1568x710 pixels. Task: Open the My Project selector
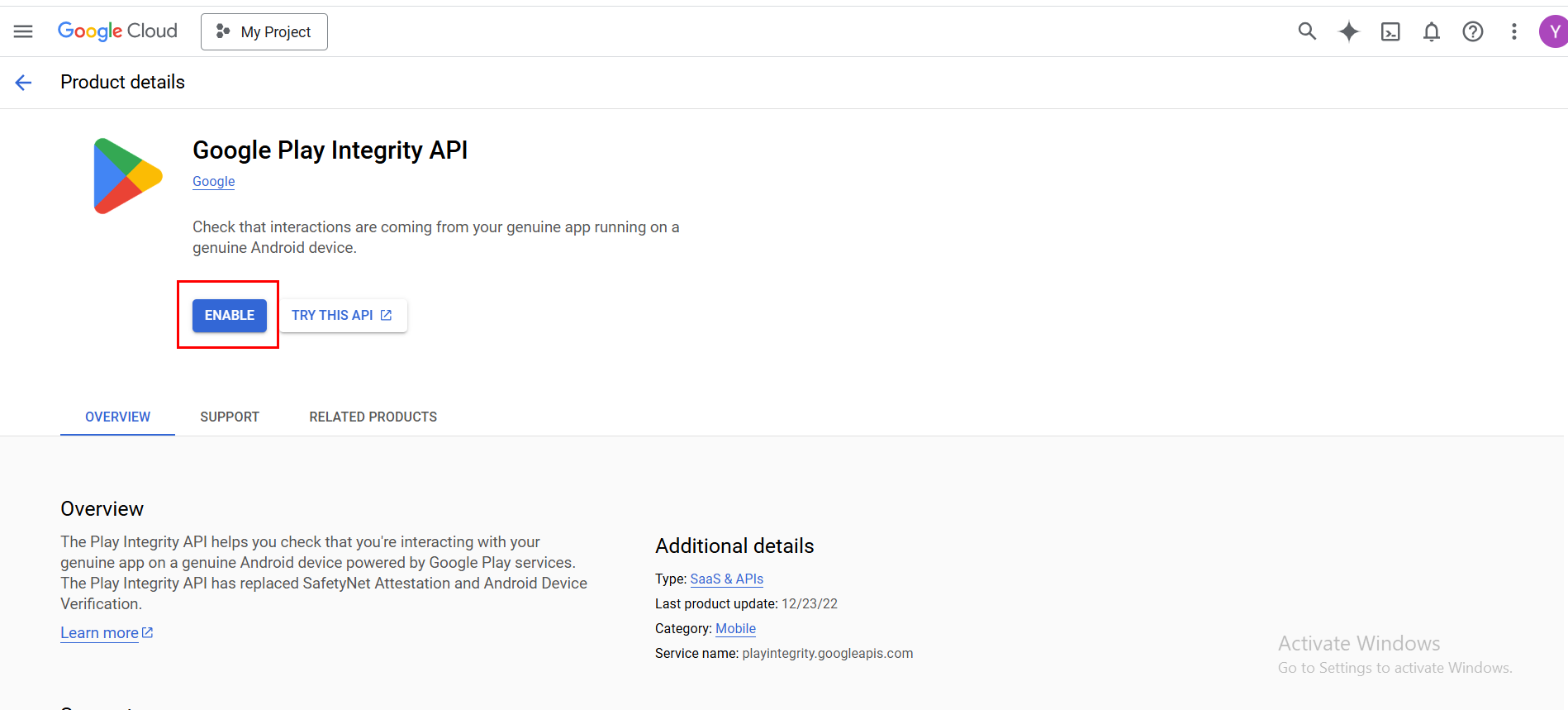click(264, 31)
